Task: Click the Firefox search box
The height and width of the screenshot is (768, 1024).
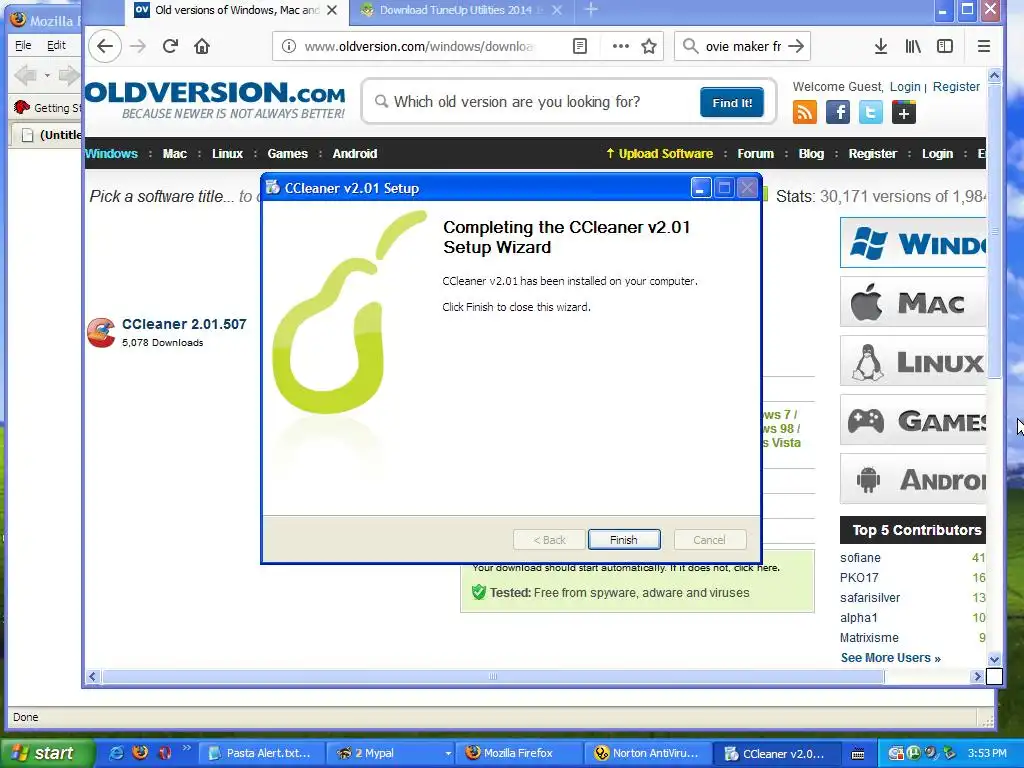Action: point(743,46)
